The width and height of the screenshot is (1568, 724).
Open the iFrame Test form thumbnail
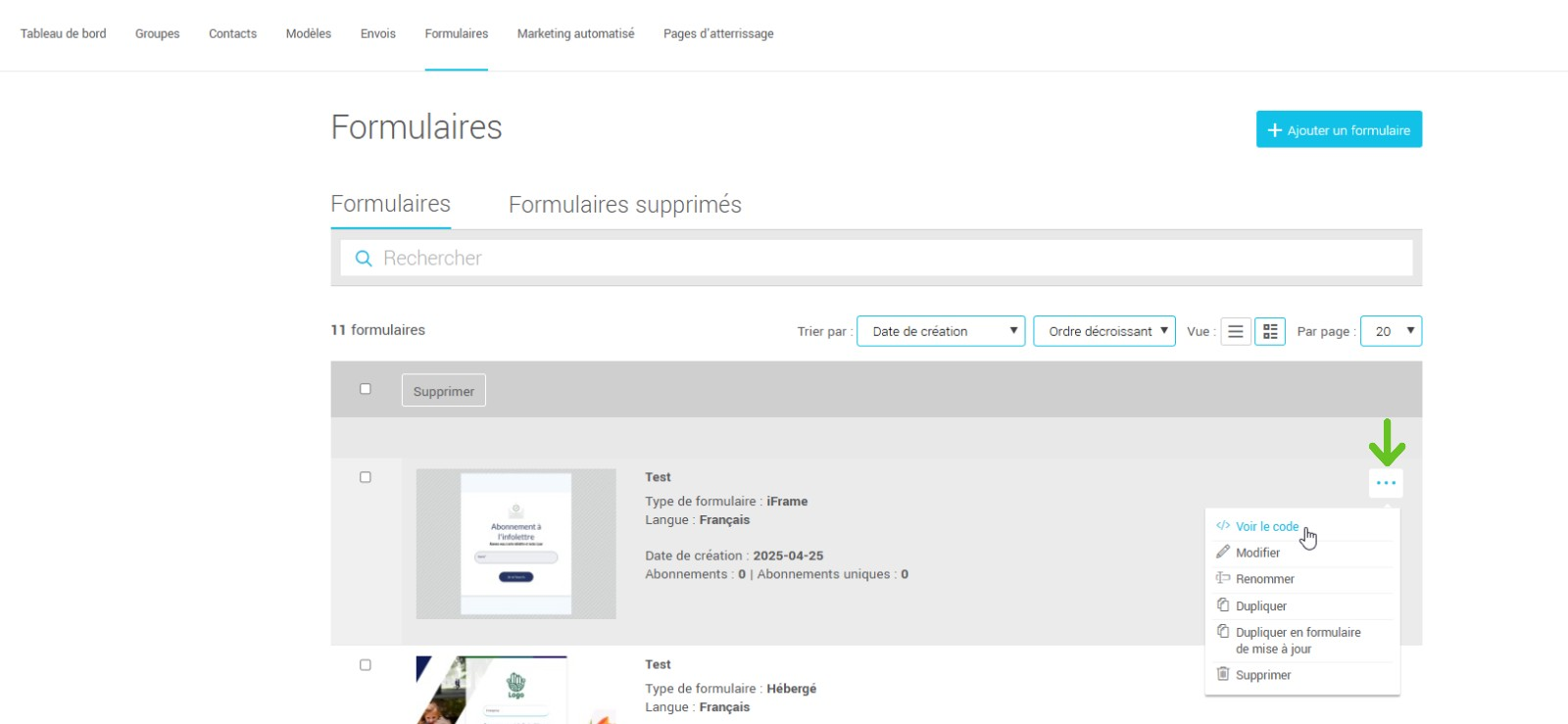[515, 544]
